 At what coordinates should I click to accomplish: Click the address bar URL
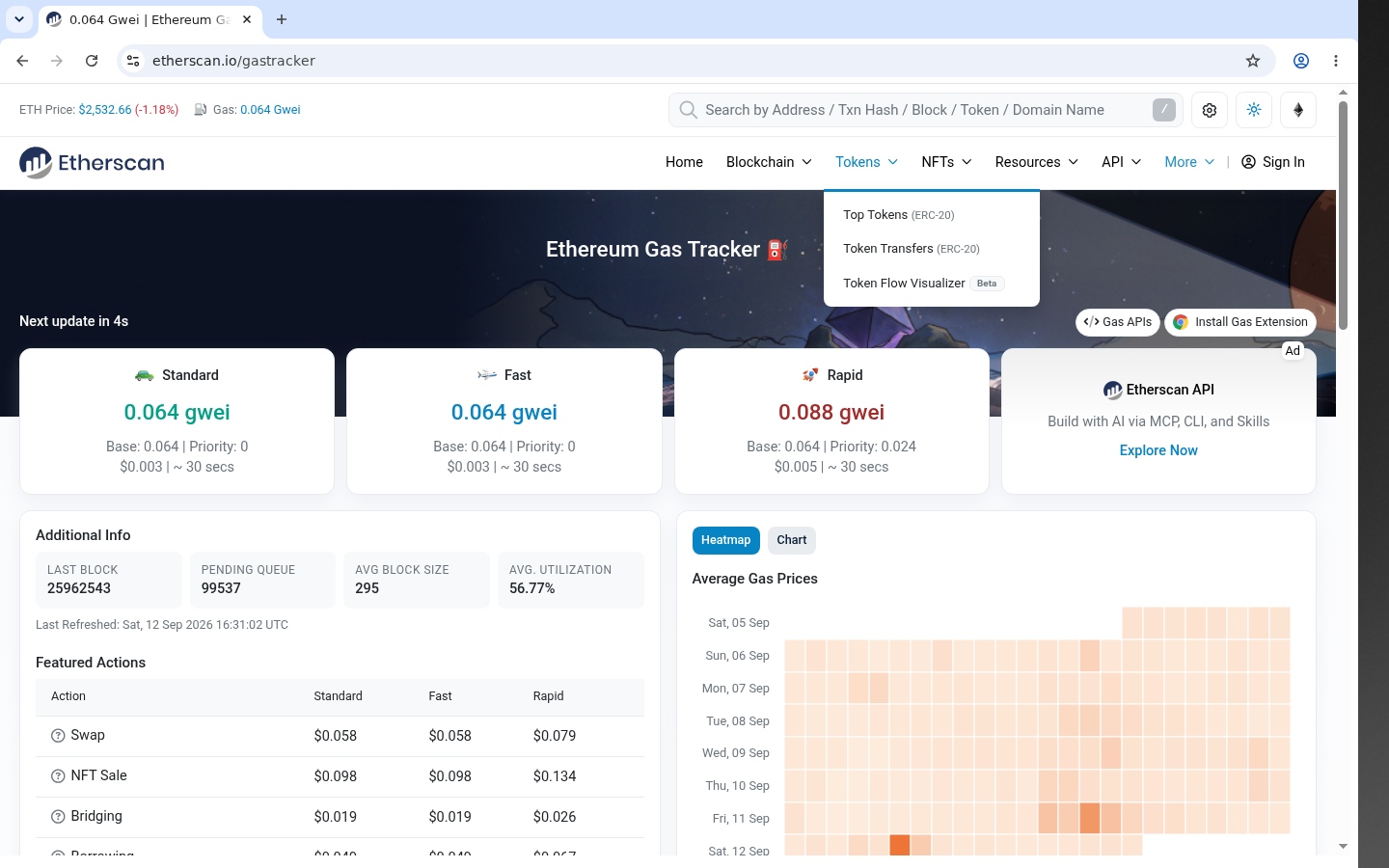coord(233,61)
